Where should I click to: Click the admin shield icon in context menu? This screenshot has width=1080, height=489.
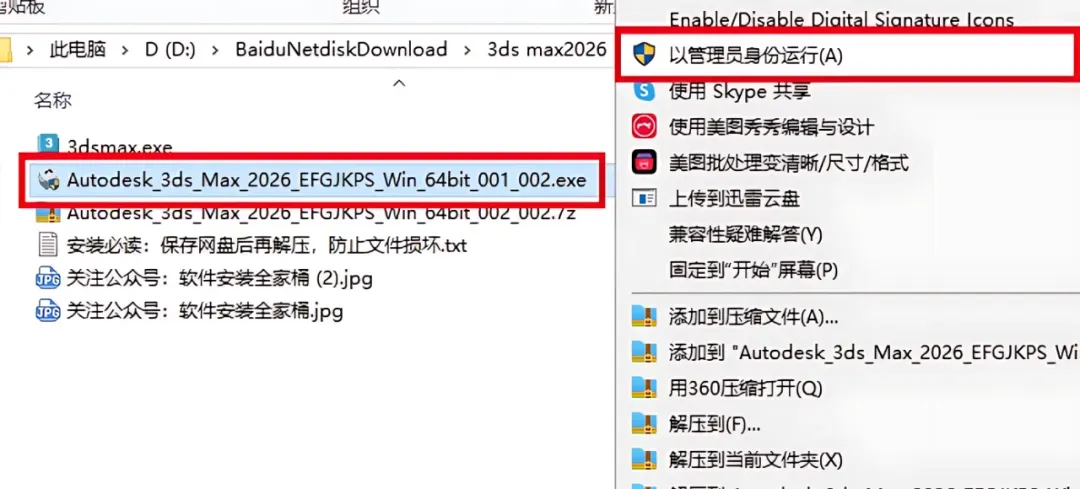tap(645, 54)
